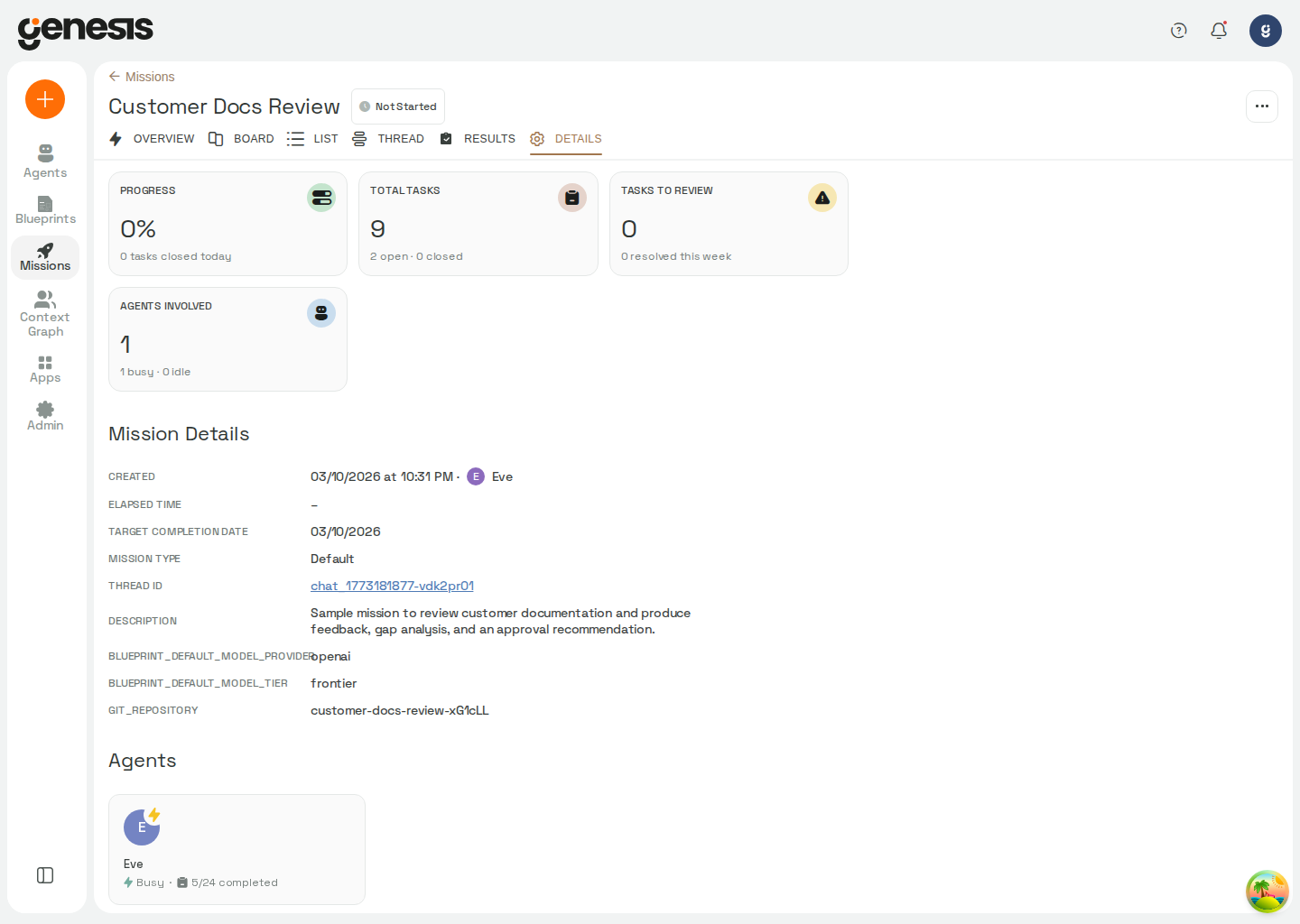Image resolution: width=1300 pixels, height=924 pixels.
Task: Click the '5/24 completed' text
Action: 235,882
